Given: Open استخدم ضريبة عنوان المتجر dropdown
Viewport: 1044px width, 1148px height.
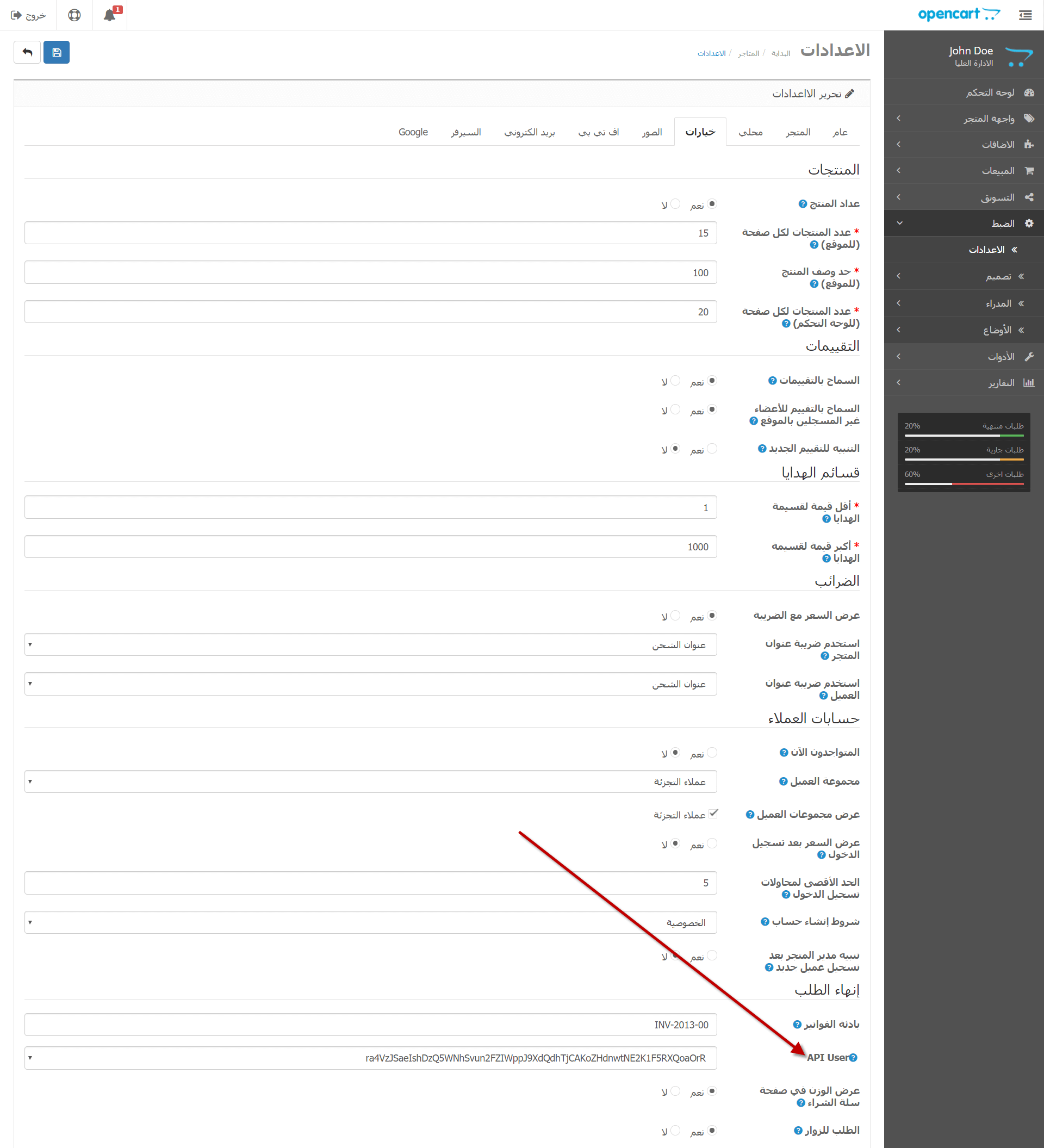Looking at the screenshot, I should click(371, 644).
